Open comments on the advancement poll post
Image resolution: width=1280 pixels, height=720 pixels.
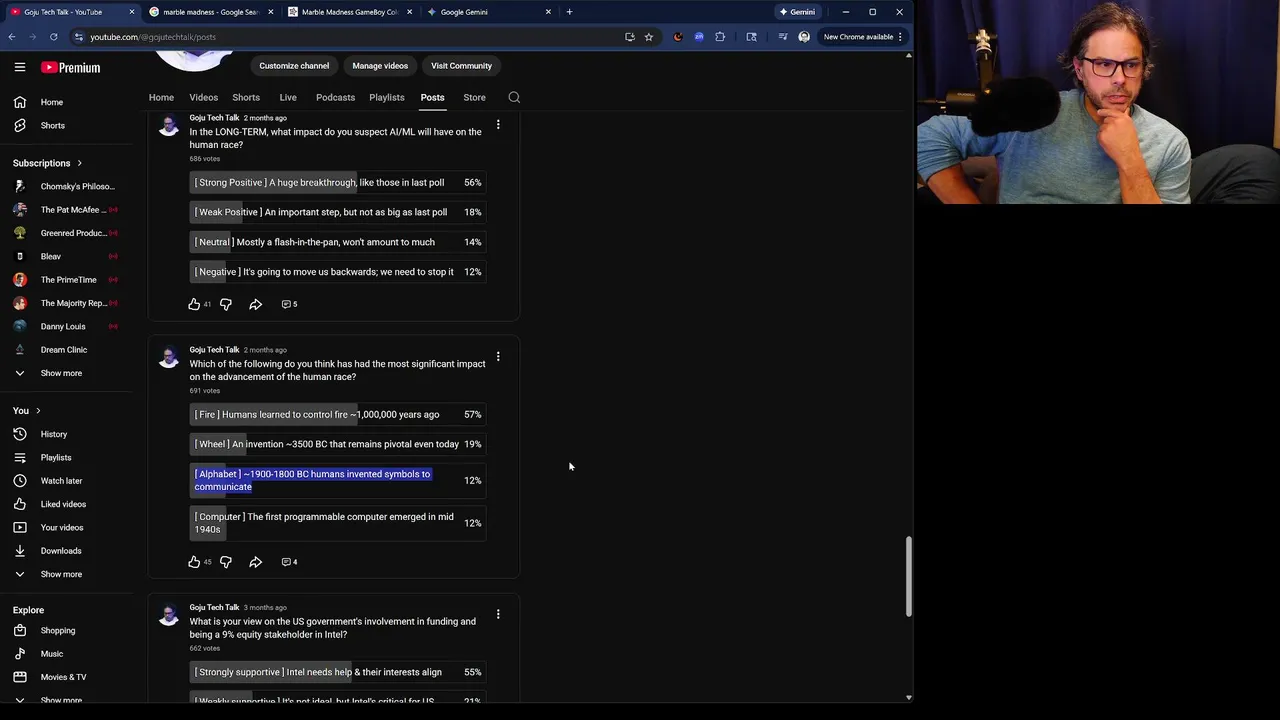coord(289,562)
